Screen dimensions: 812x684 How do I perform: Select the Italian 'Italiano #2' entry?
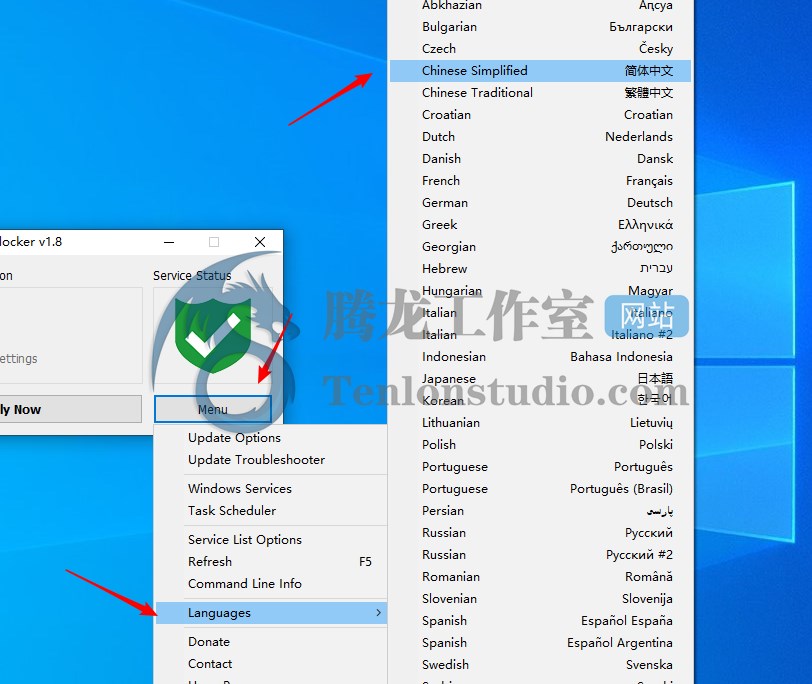540,335
